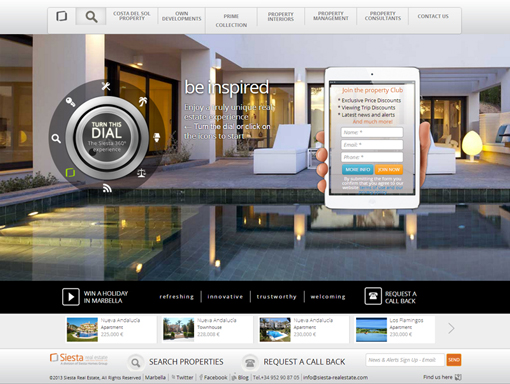Click the info@siesta-realestate.com email link
The width and height of the screenshot is (510, 384).
coord(335,377)
